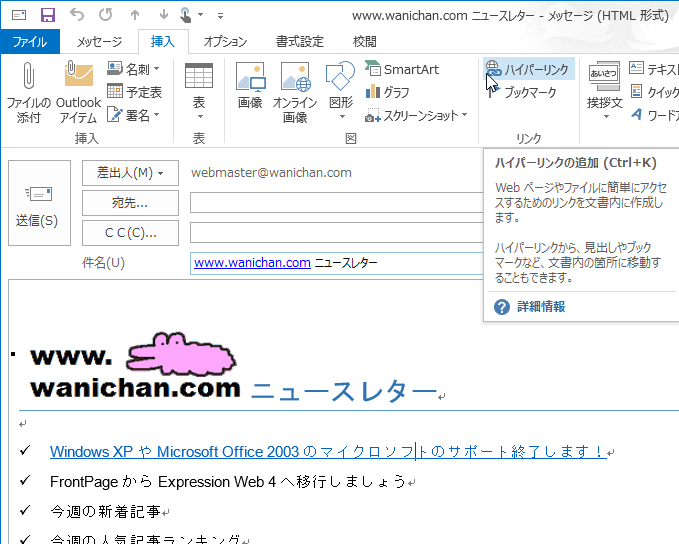
Task: Open the ファイル tab
Action: pos(30,42)
